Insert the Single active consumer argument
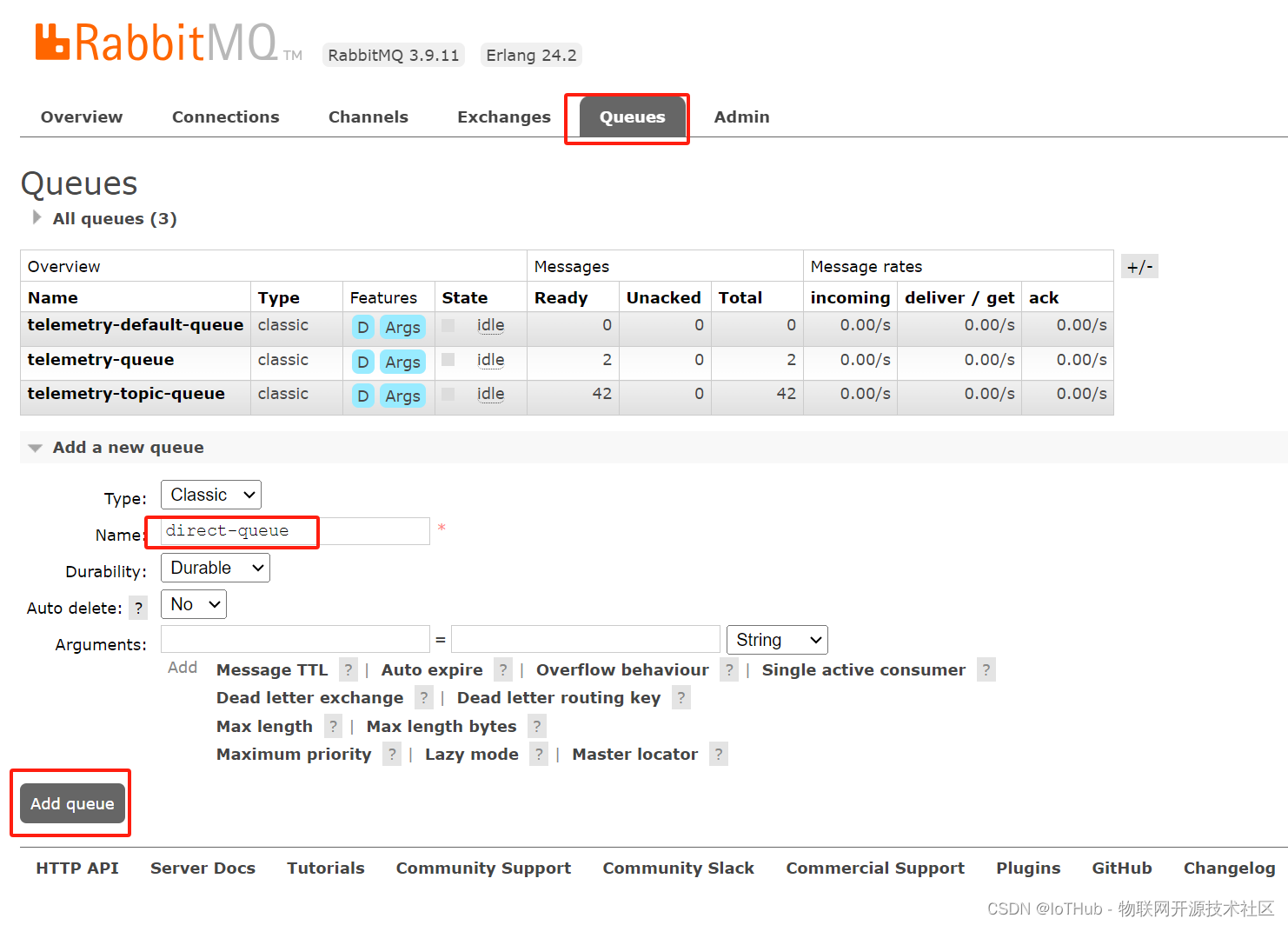Image resolution: width=1288 pixels, height=925 pixels. pyautogui.click(x=864, y=669)
